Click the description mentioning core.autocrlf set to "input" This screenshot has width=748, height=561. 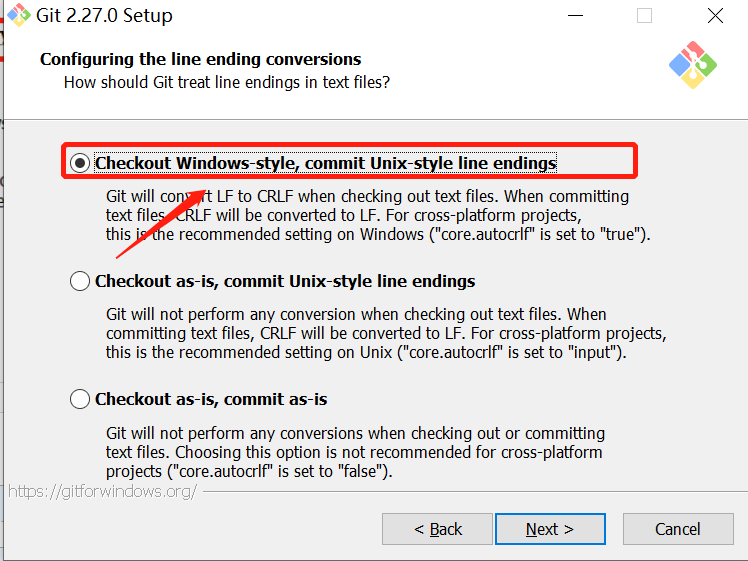pyautogui.click(x=385, y=333)
